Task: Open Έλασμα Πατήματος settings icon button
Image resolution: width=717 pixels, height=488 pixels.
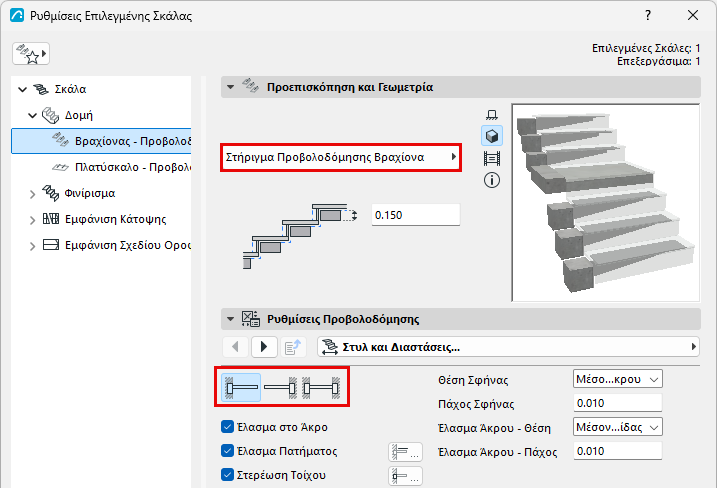Action: pyautogui.click(x=406, y=452)
